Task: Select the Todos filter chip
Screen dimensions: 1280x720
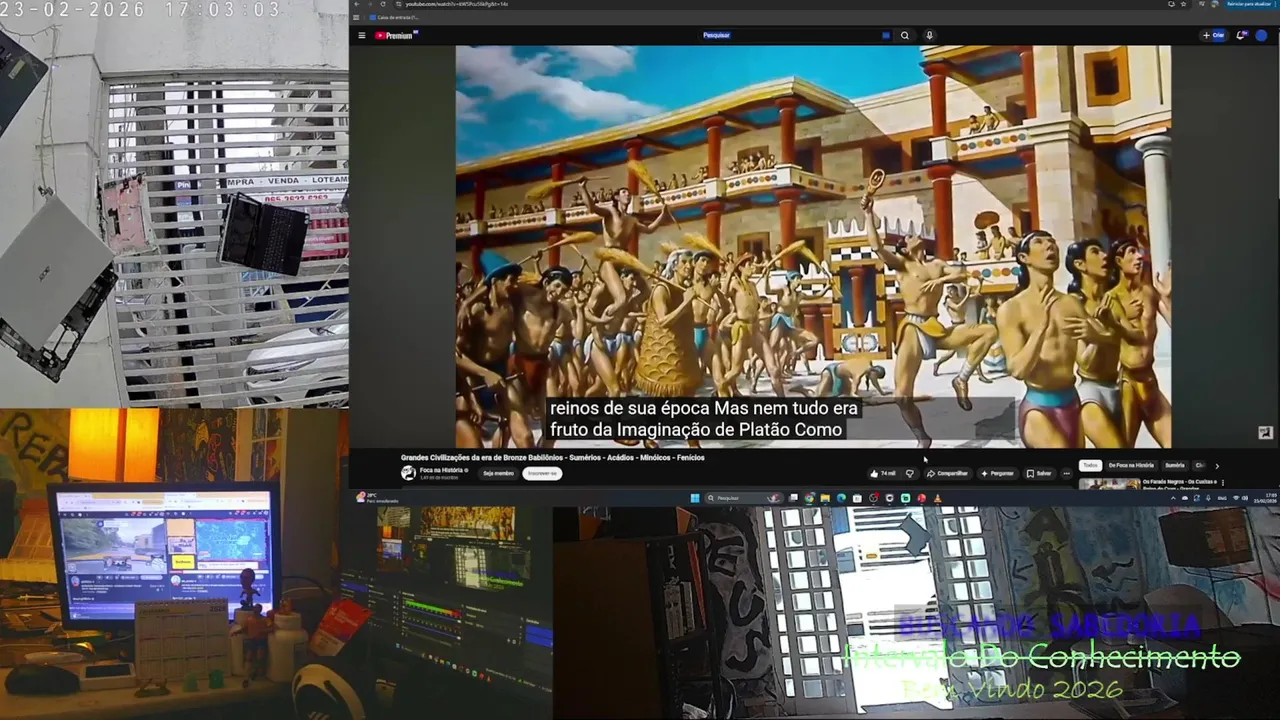Action: (1090, 465)
